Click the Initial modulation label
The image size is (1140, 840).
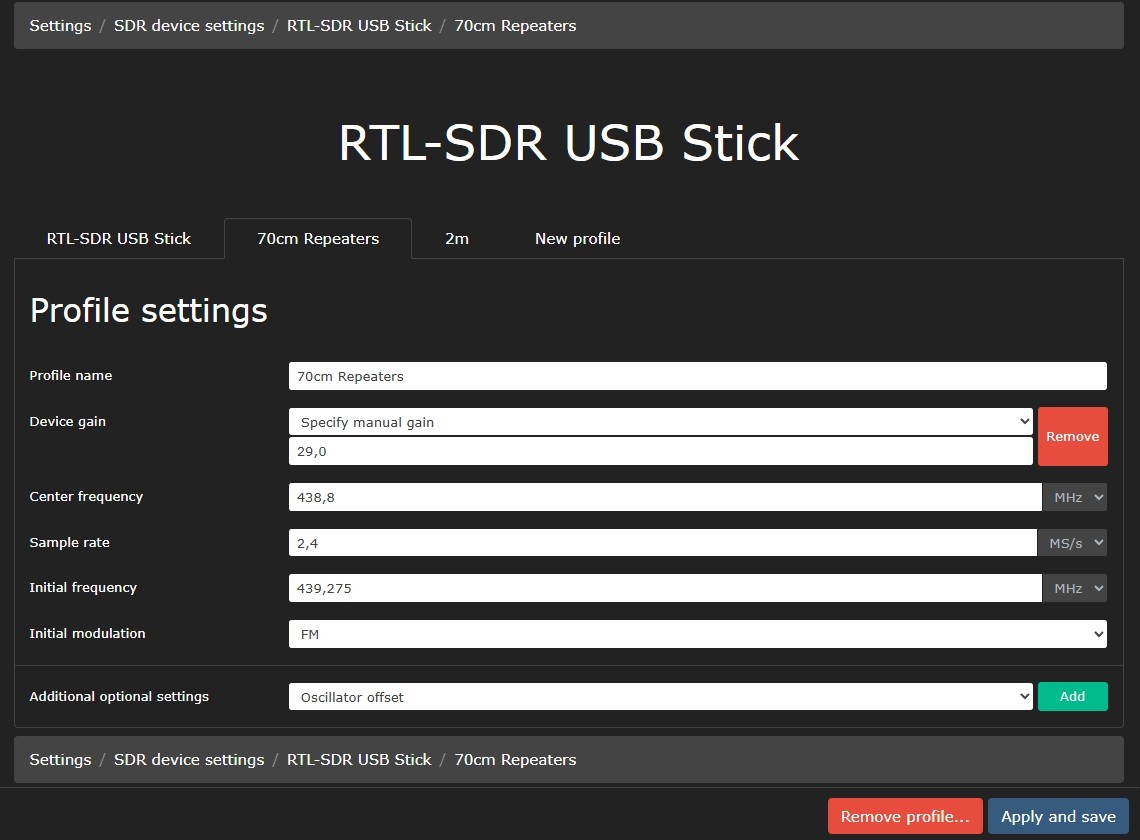pos(87,633)
